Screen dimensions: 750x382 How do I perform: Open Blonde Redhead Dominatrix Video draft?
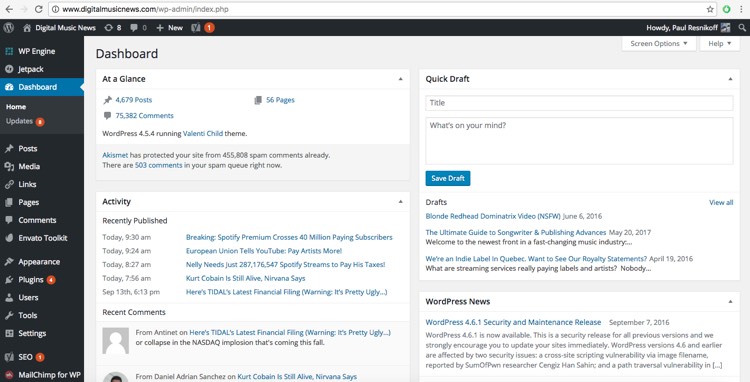point(493,216)
